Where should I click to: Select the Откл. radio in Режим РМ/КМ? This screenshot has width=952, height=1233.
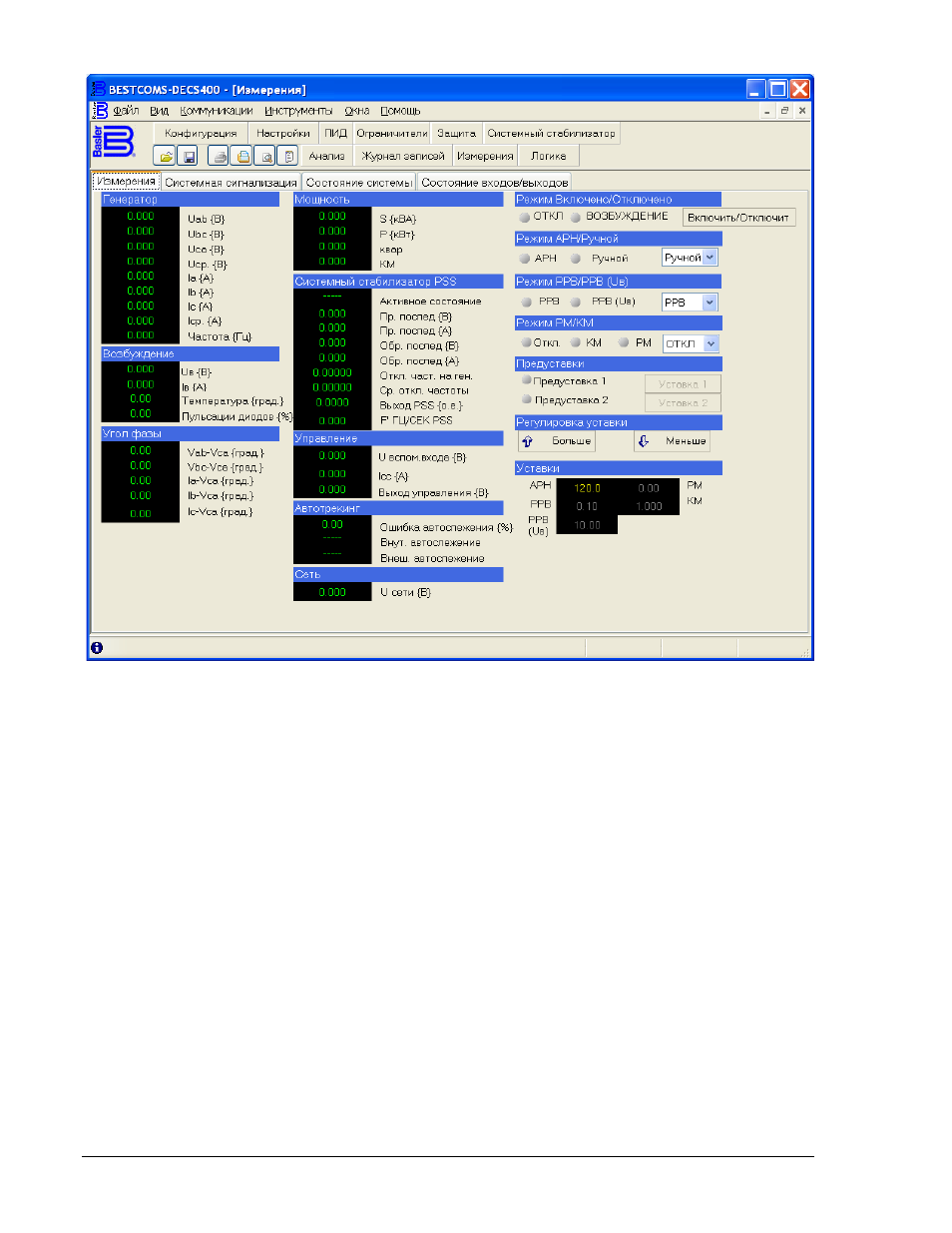point(527,342)
